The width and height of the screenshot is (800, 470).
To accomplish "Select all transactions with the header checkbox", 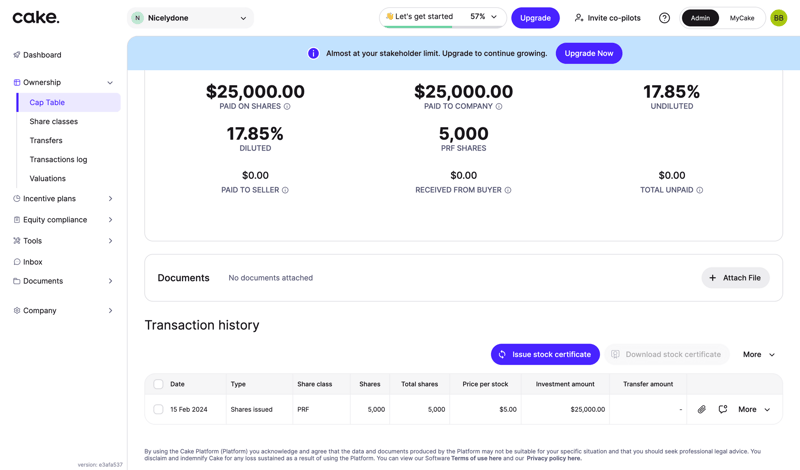I will click(158, 384).
